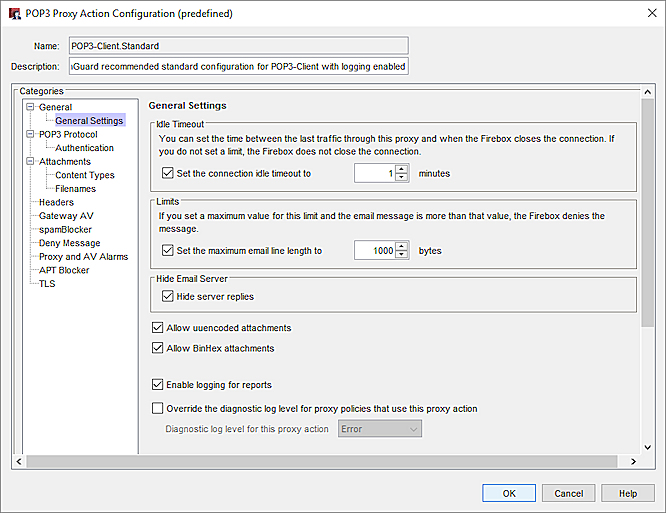The width and height of the screenshot is (666, 513).
Task: Collapse the POP3 Protocol tree node
Action: point(30,134)
